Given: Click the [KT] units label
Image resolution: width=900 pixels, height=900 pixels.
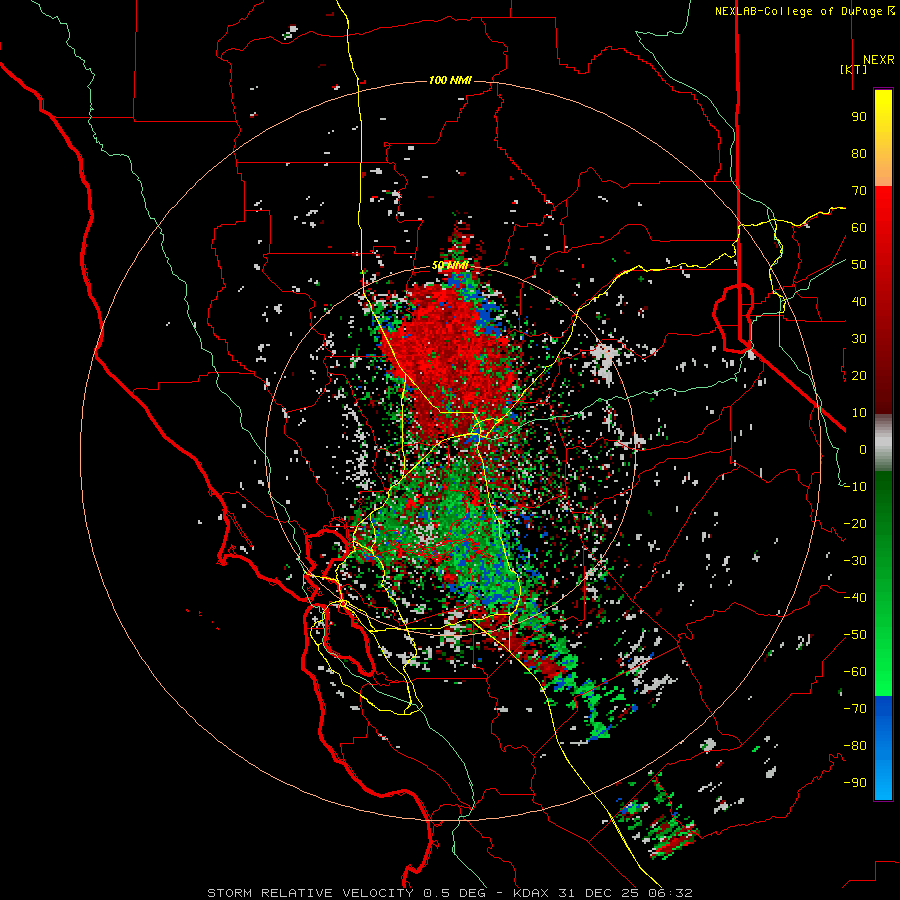Looking at the screenshot, I should 854,69.
